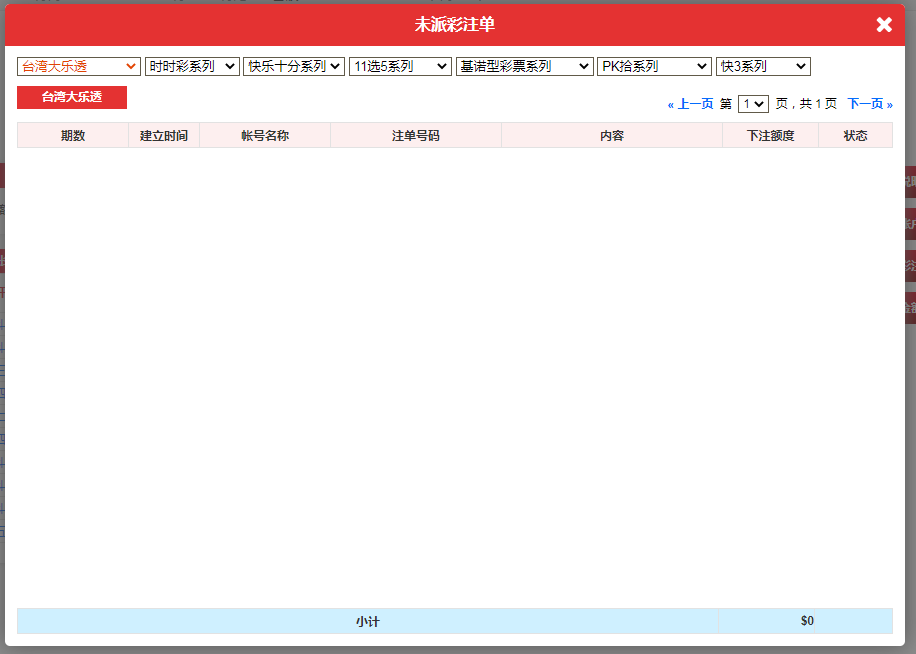Click the 状态 column header

point(855,135)
